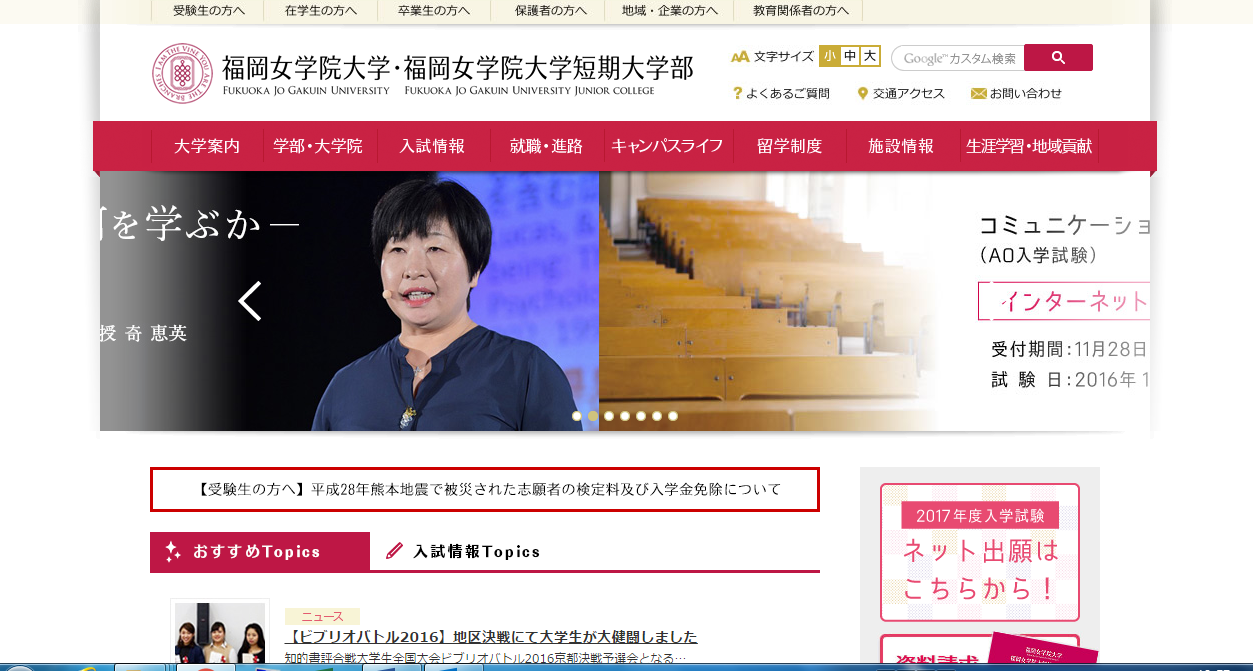Open the 就職・進路 main menu
The width and height of the screenshot is (1253, 671).
(547, 146)
